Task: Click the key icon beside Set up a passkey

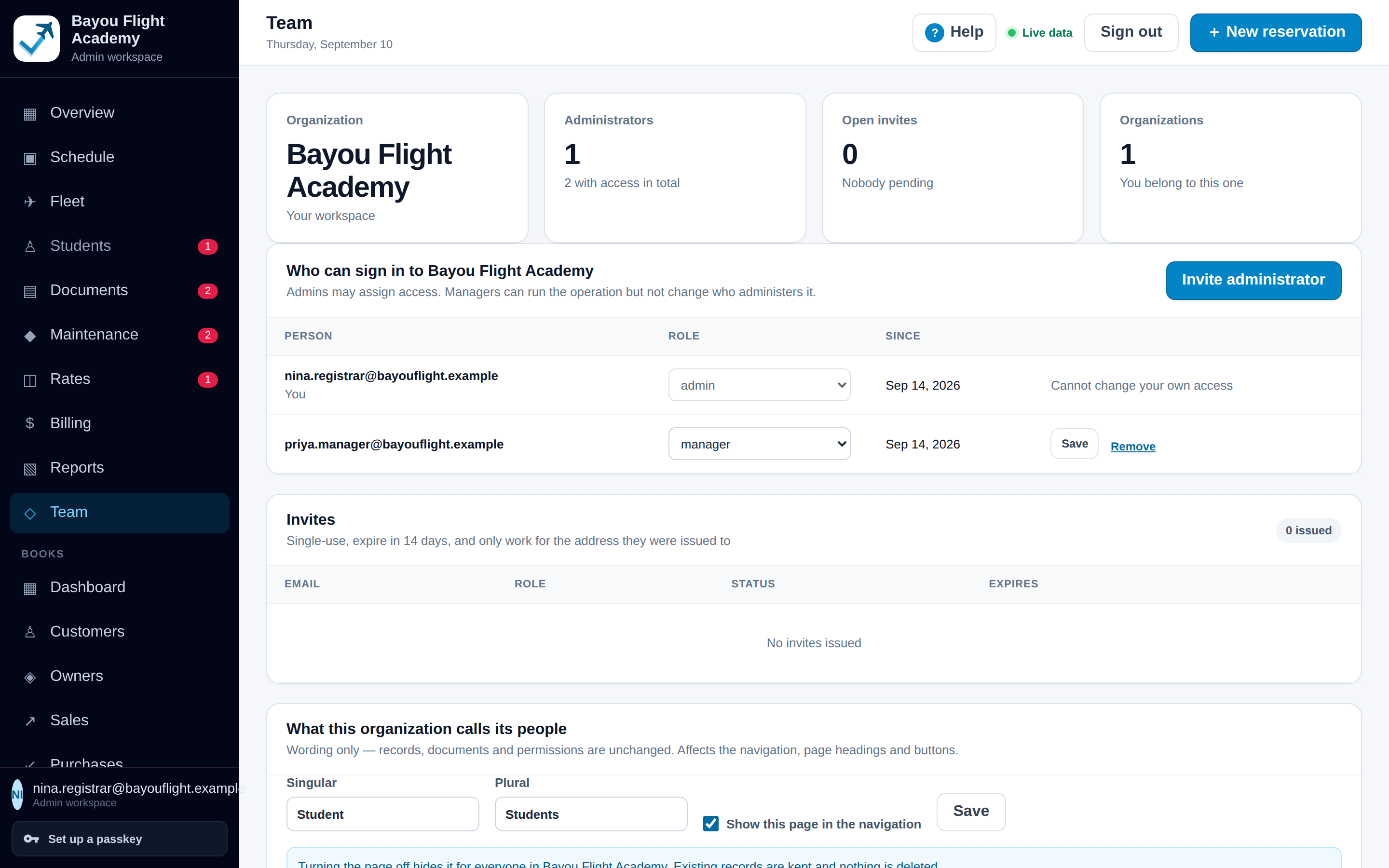Action: click(x=31, y=839)
